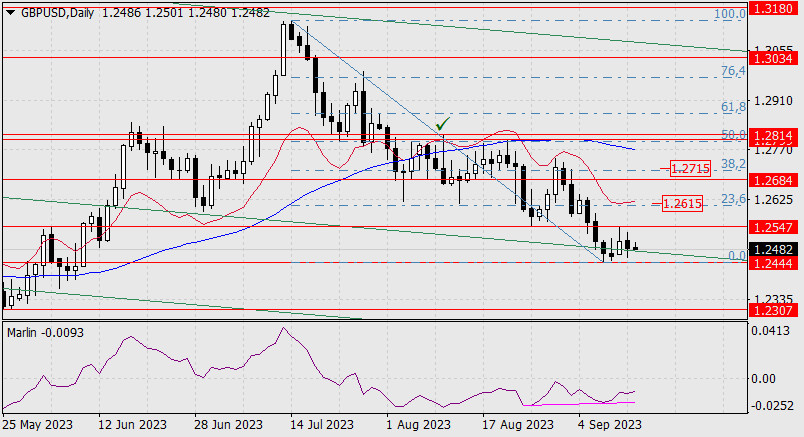The image size is (804, 437).
Task: Click the current price 1.2482 black label
Action: coord(774,250)
